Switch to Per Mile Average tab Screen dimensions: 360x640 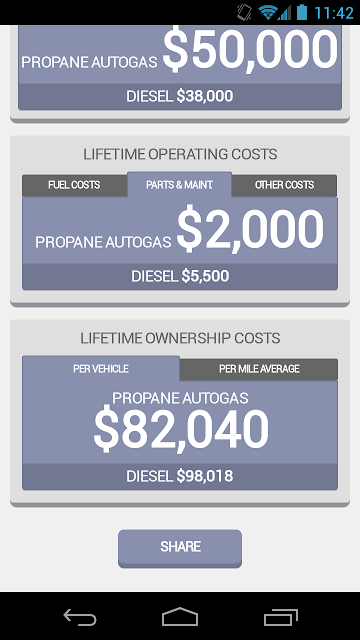(259, 369)
